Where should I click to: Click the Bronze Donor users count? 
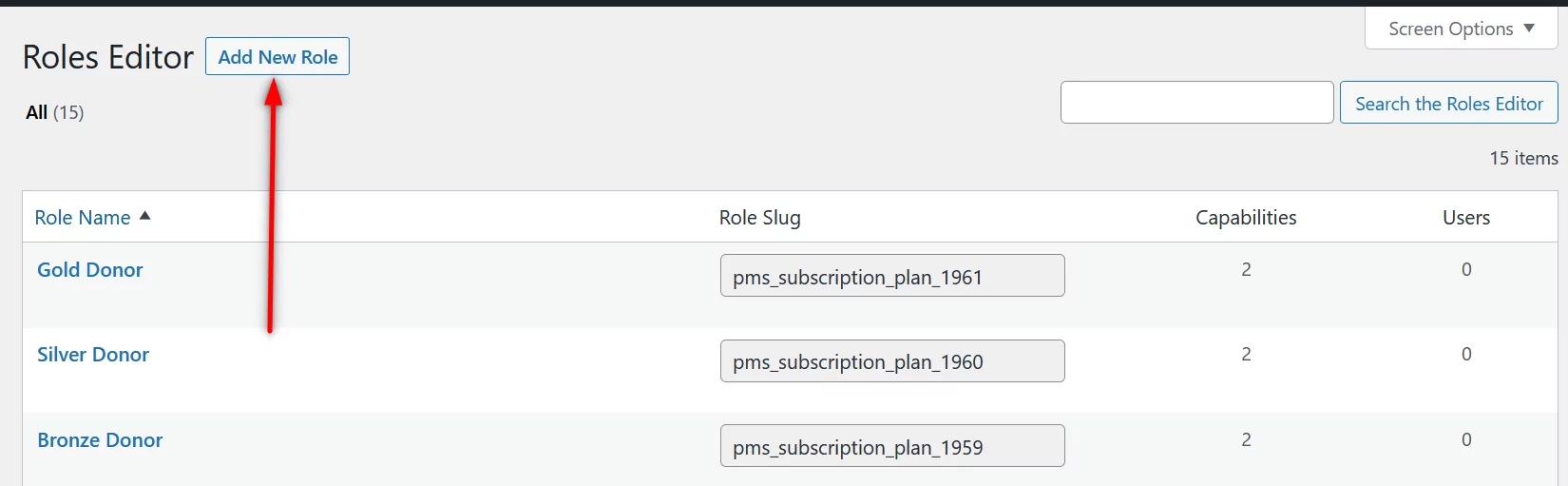(x=1466, y=440)
